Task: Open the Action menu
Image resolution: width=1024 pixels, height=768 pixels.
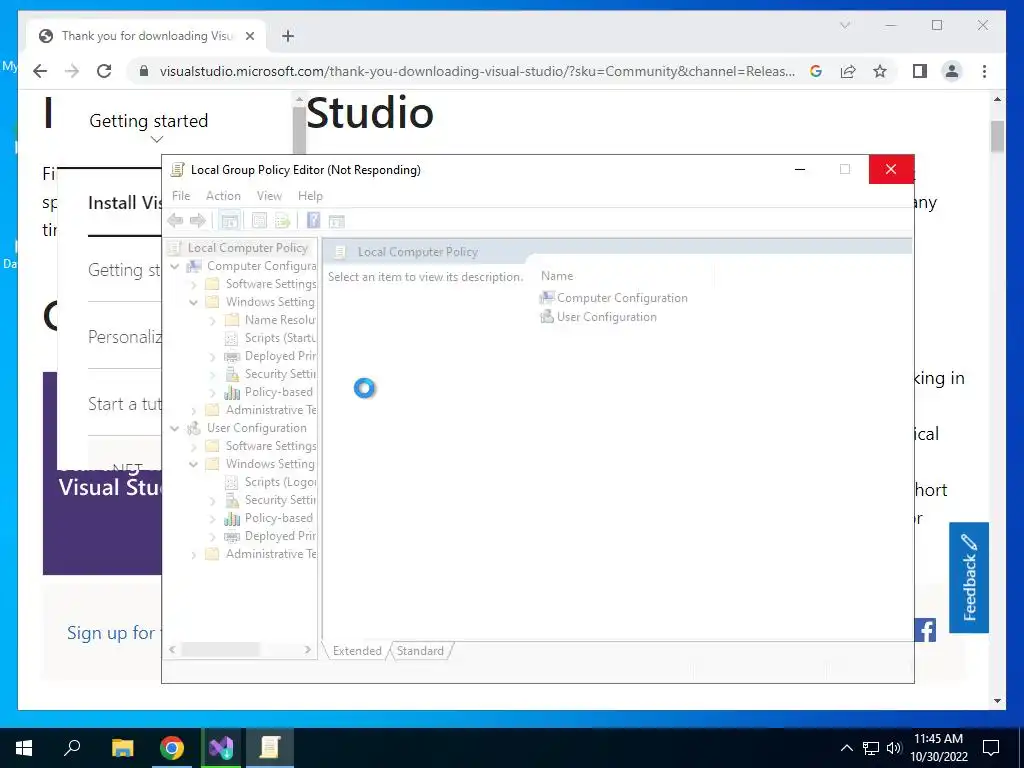Action: tap(223, 195)
